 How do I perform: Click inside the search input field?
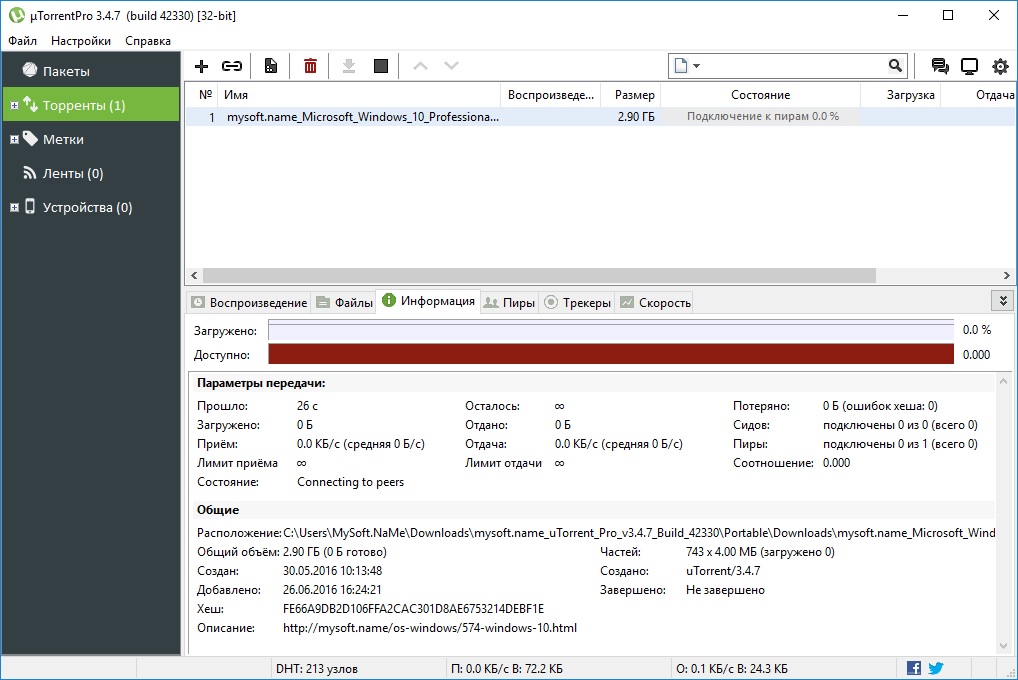(793, 66)
